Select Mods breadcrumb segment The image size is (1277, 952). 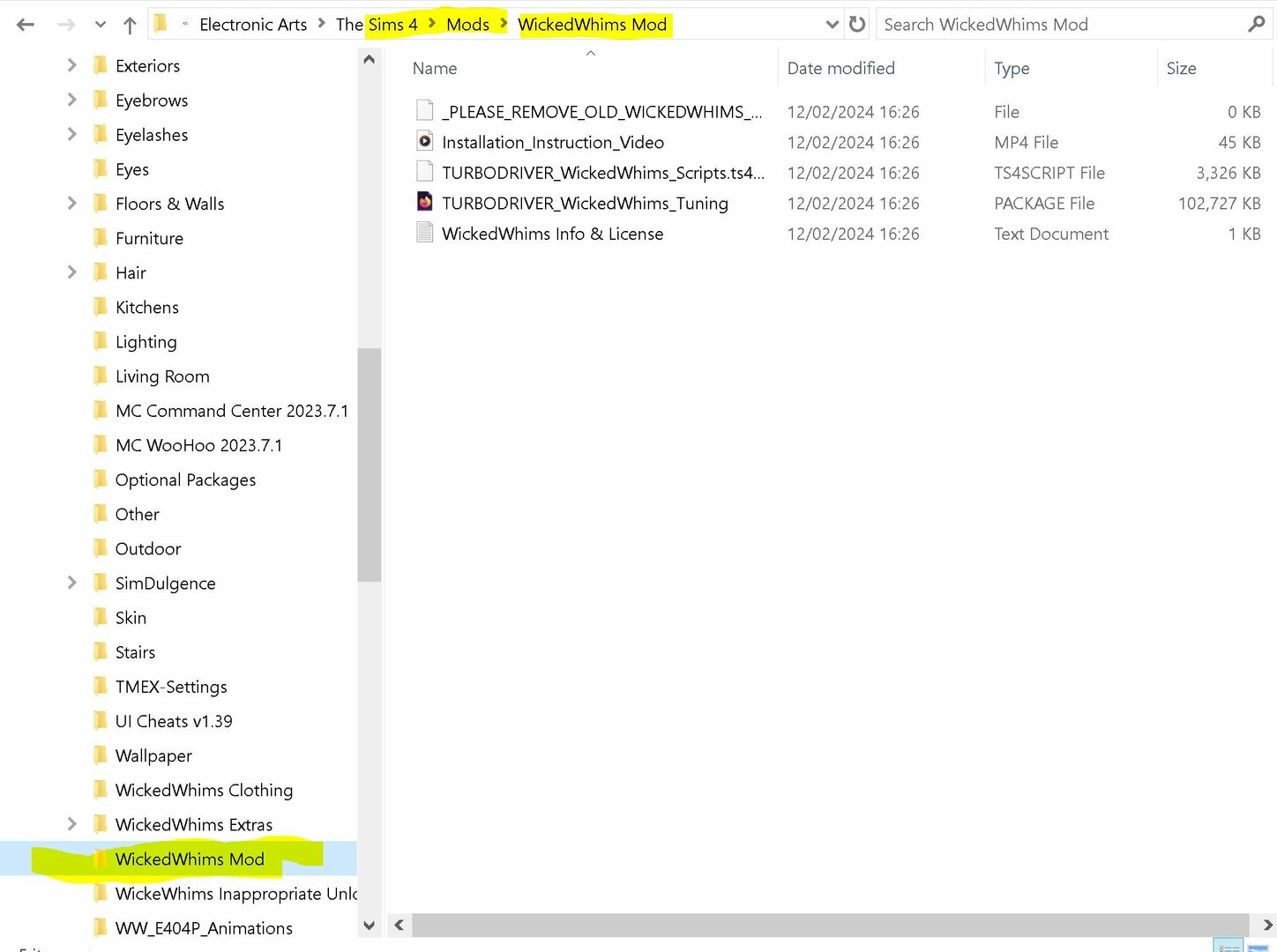(x=467, y=25)
